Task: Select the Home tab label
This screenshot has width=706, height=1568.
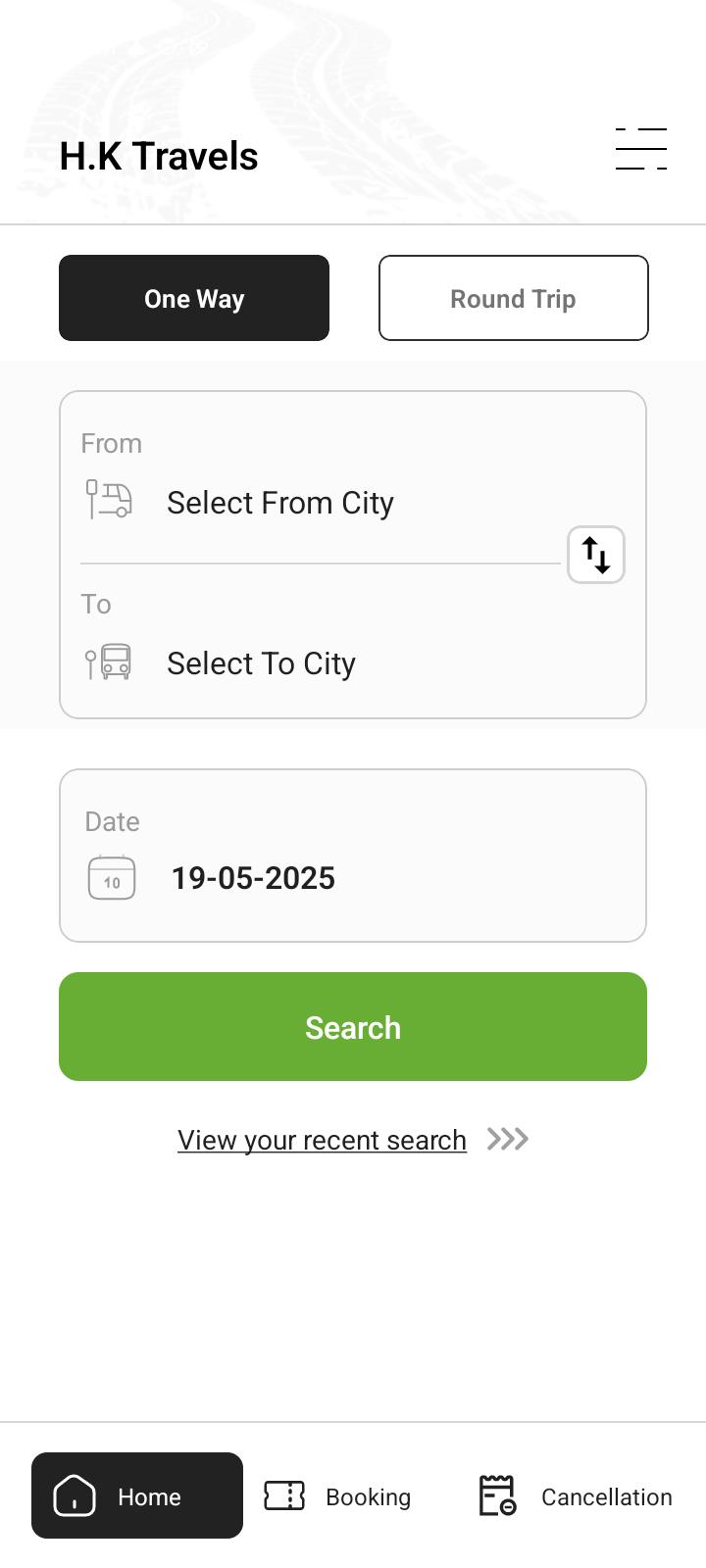Action: click(x=149, y=1496)
